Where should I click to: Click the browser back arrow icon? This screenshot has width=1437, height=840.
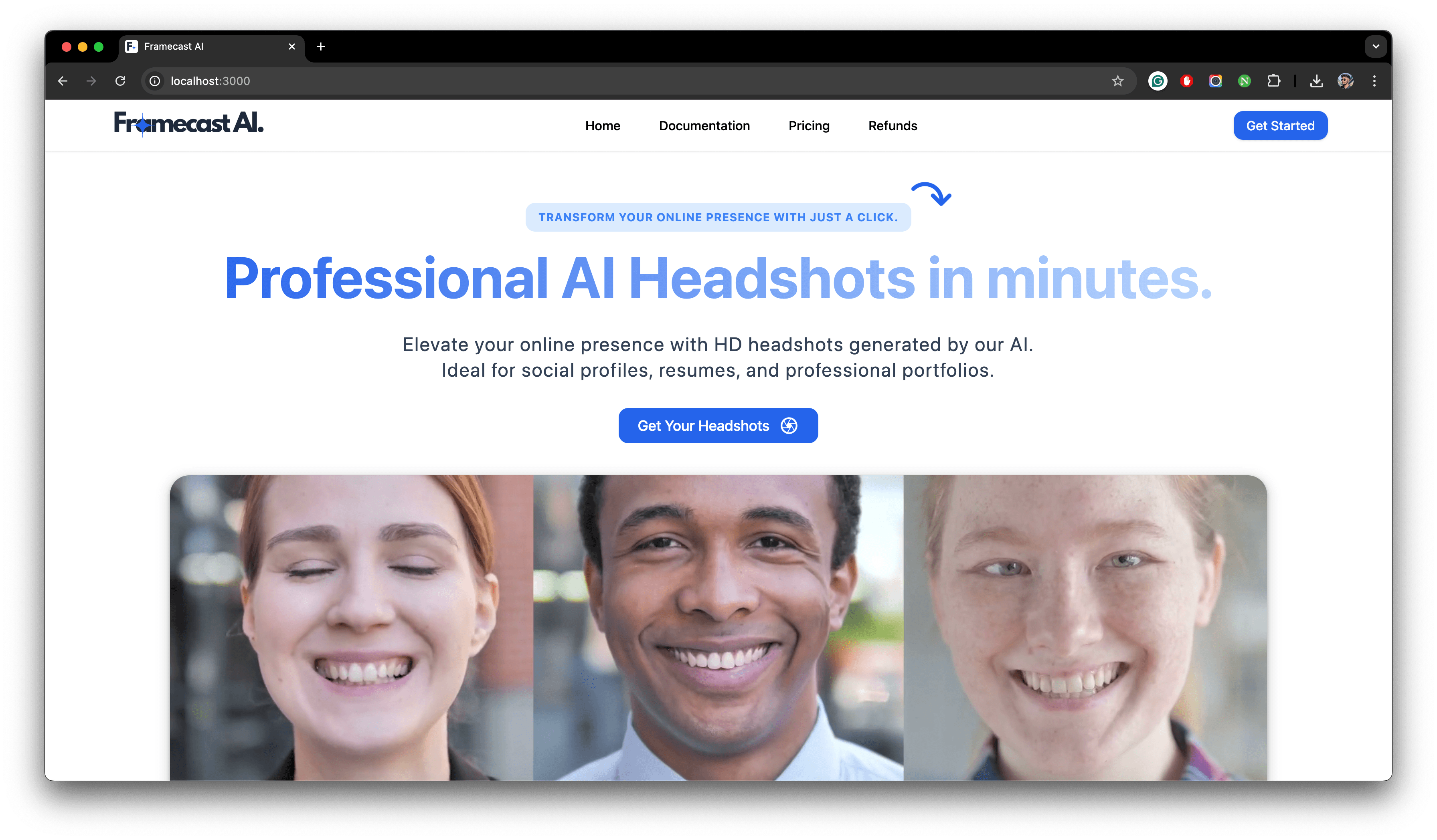pyautogui.click(x=63, y=81)
